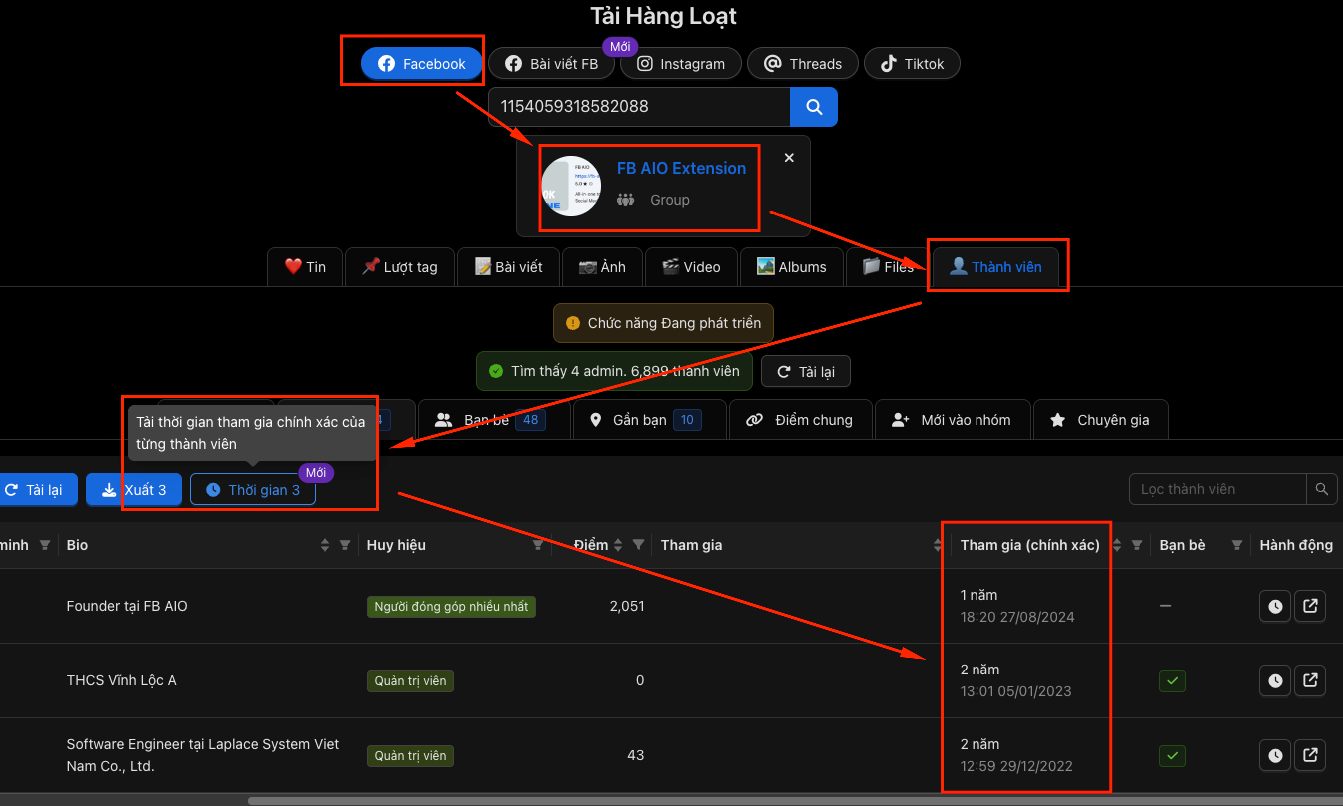The height and width of the screenshot is (806, 1343).
Task: Filter the Bio column
Action: [345, 545]
